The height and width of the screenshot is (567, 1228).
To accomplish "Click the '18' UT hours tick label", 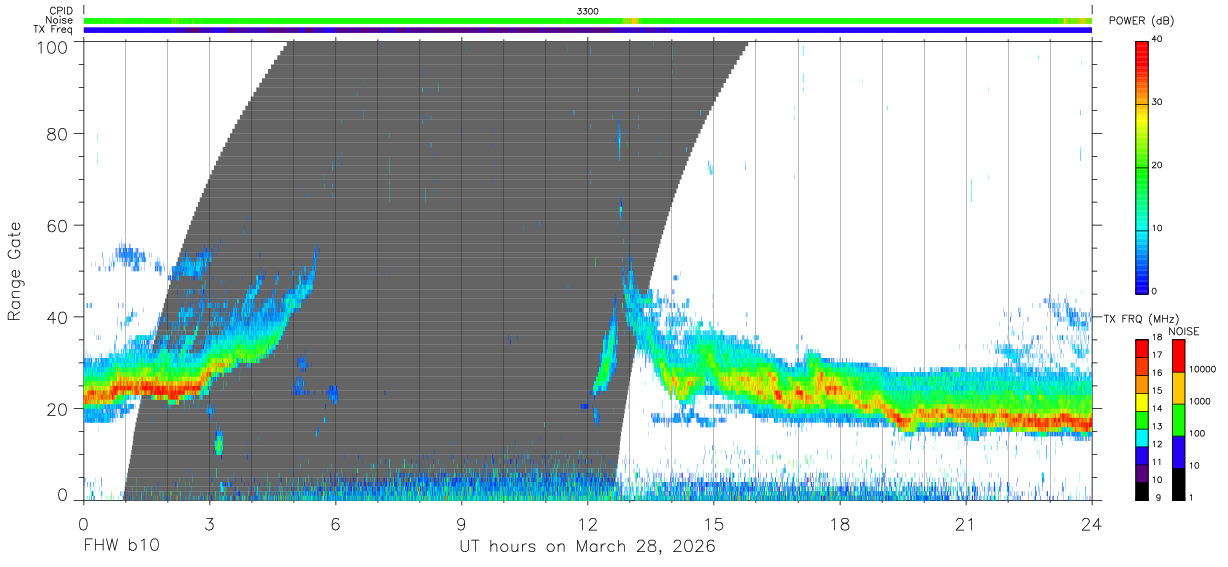I will click(840, 524).
